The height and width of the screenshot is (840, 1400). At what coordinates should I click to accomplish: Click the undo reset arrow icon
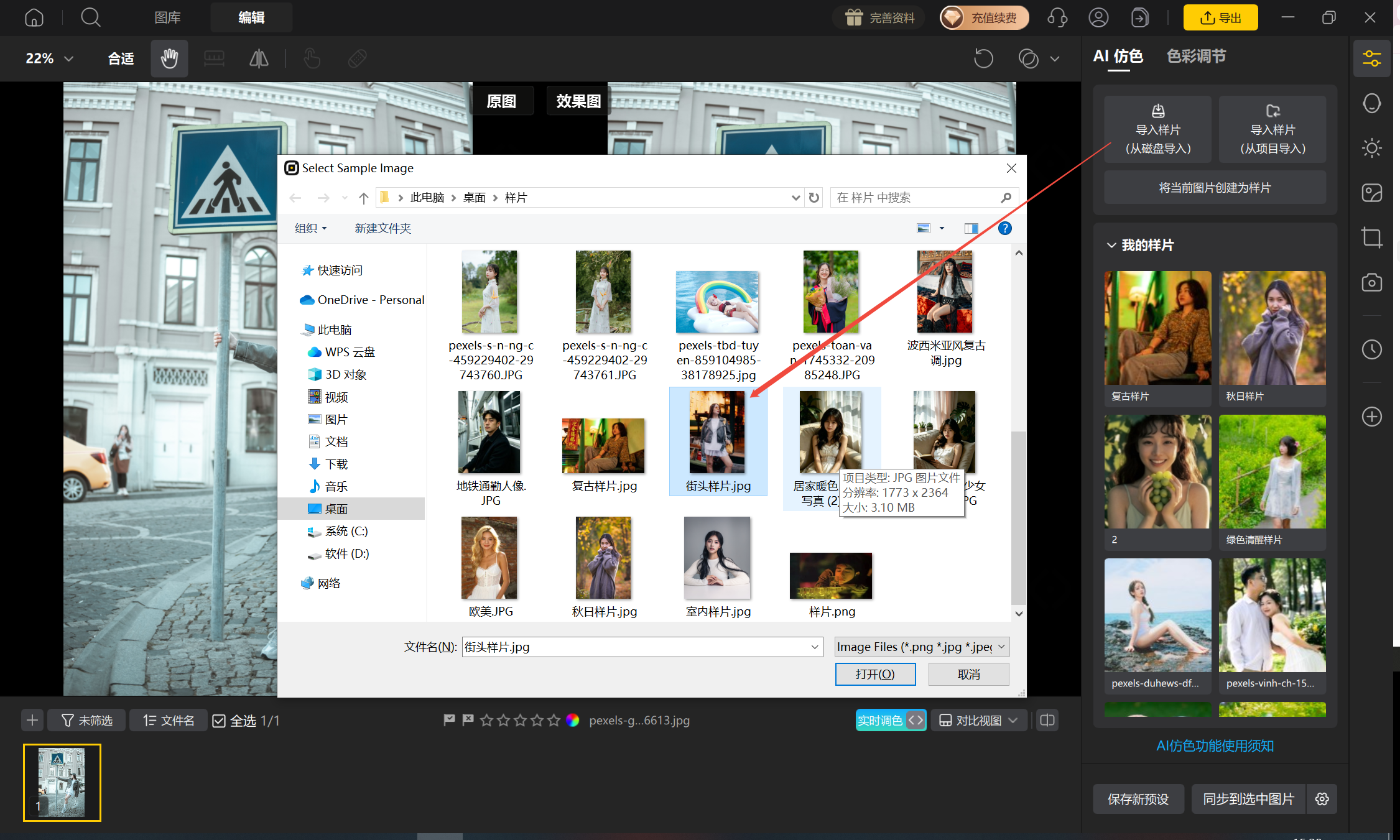pos(983,58)
